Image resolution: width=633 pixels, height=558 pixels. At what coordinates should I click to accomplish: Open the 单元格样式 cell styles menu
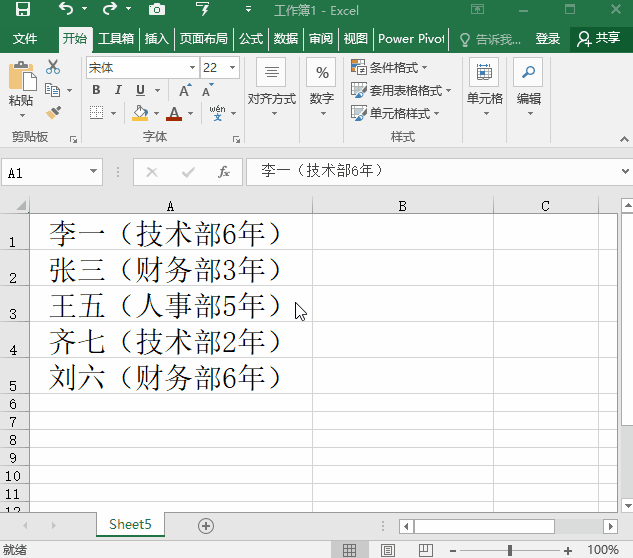click(395, 113)
